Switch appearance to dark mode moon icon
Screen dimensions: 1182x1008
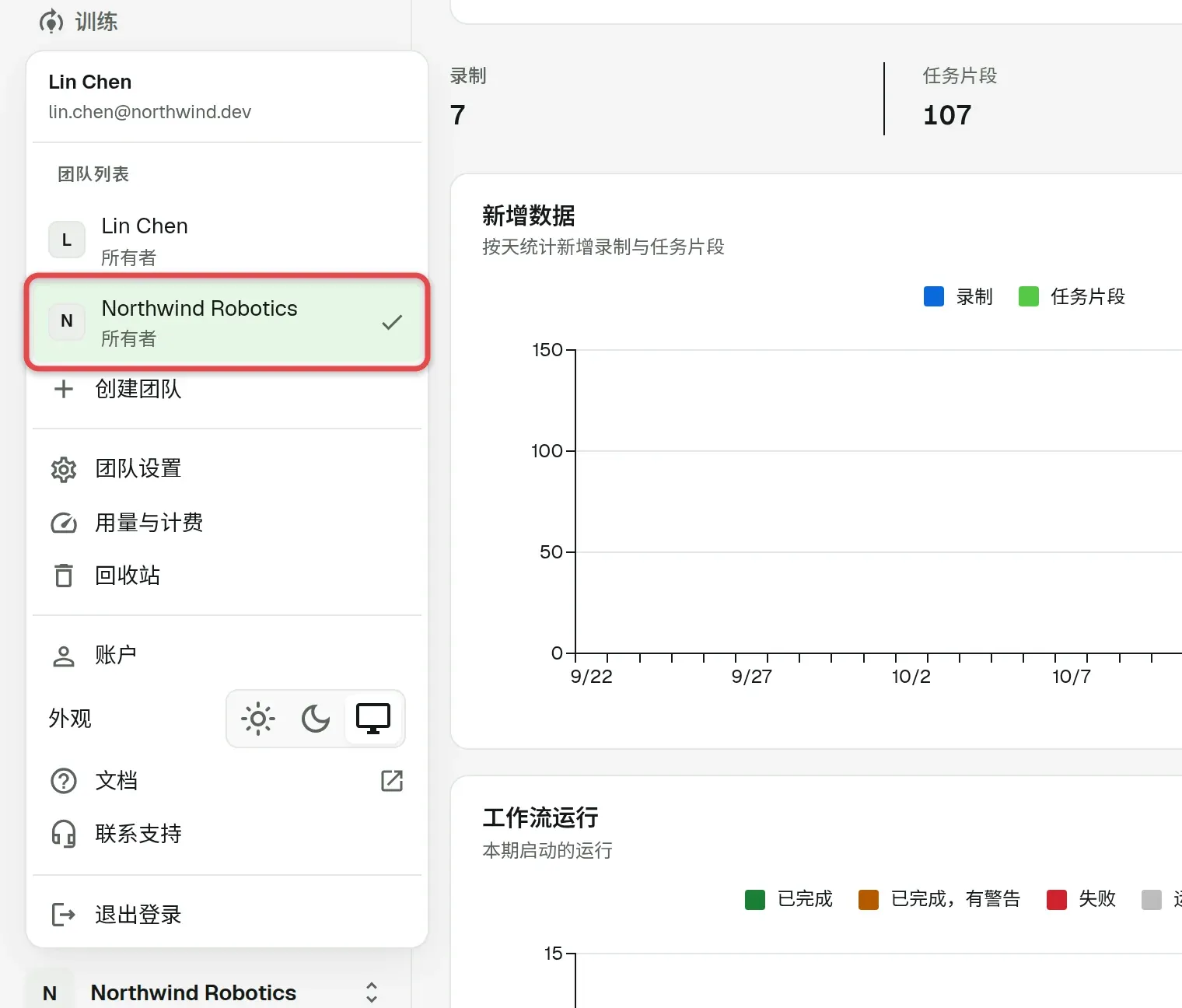(x=316, y=719)
